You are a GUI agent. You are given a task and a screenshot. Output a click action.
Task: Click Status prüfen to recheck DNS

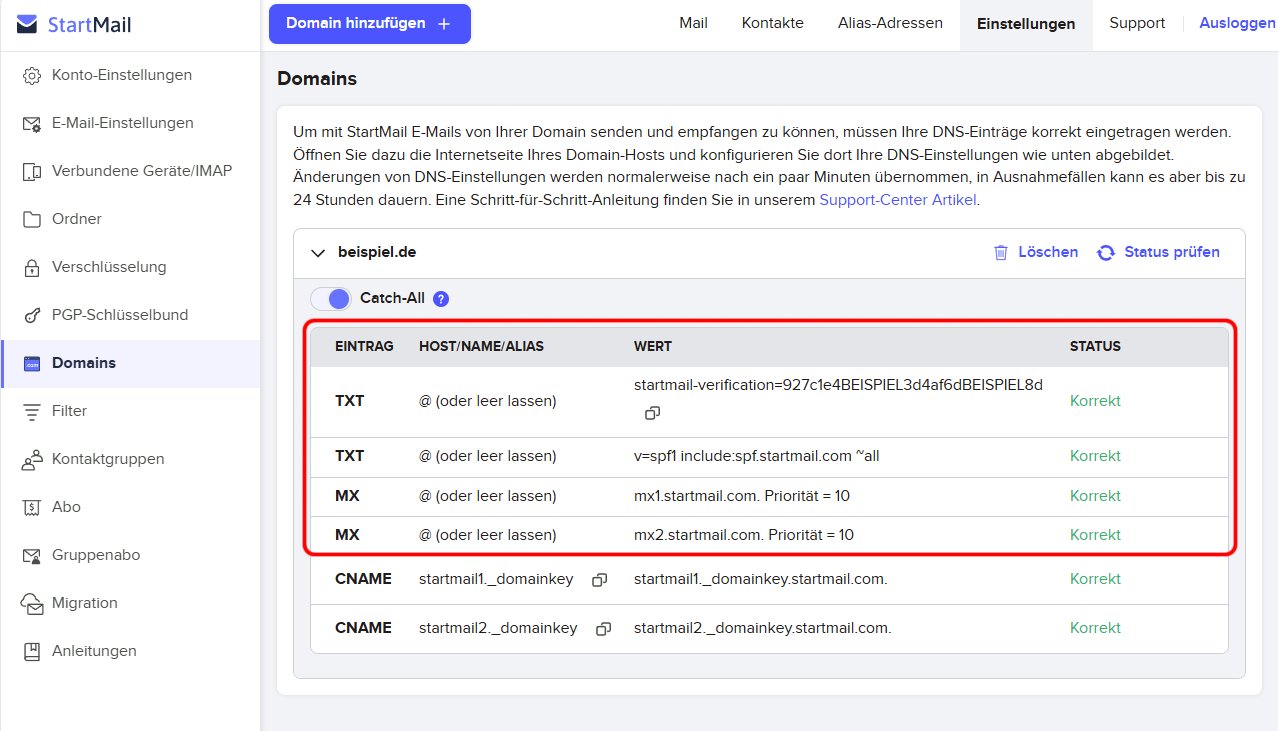point(1158,252)
